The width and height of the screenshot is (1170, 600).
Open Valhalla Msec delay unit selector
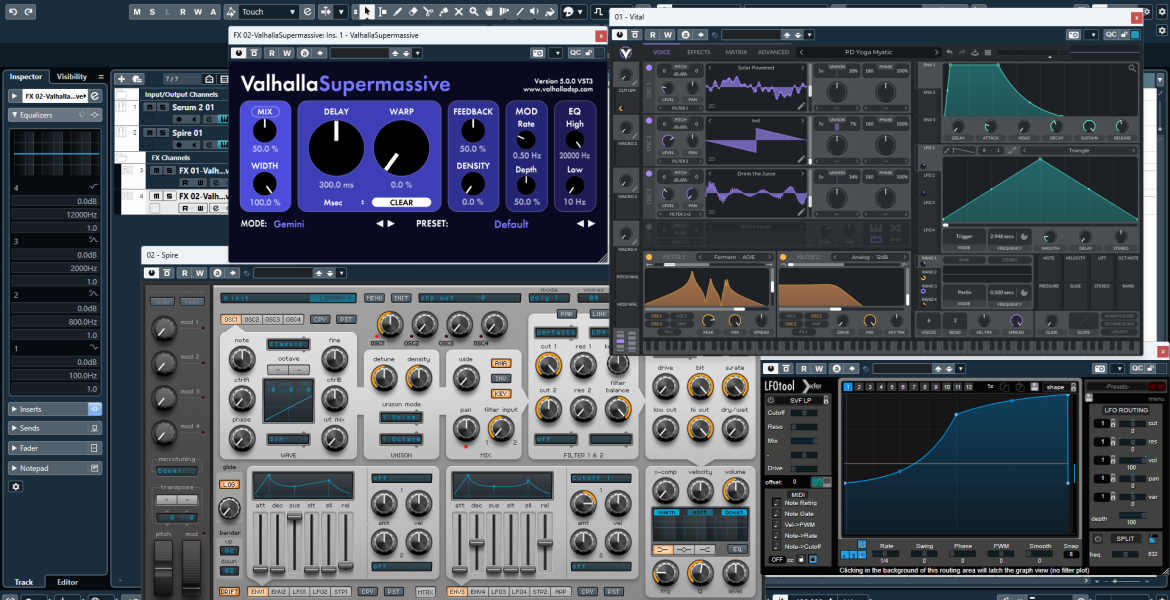[x=343, y=202]
